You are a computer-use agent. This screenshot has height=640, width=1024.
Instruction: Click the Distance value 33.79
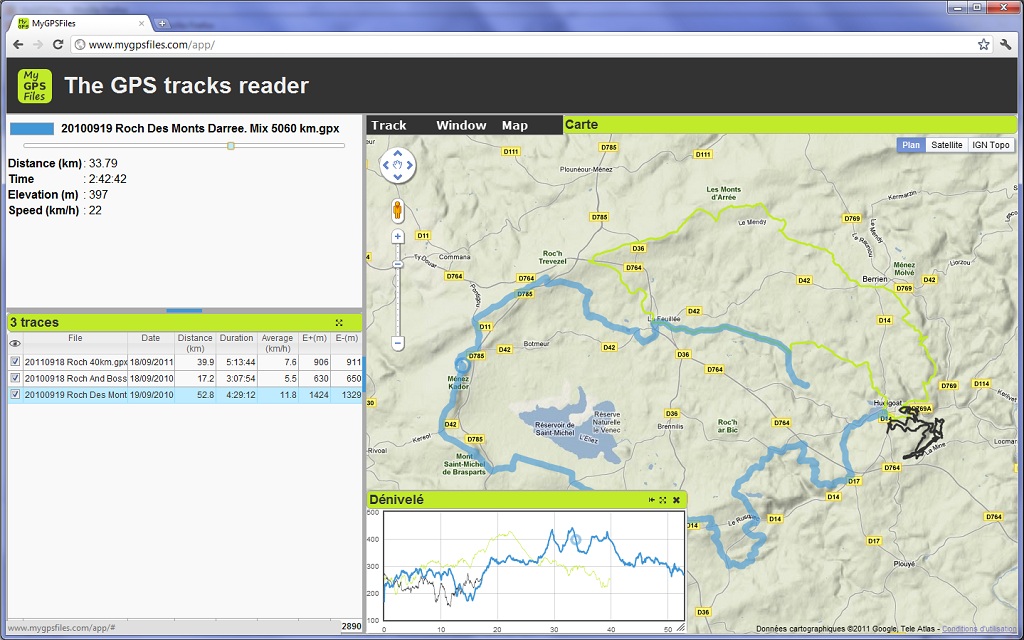103,163
